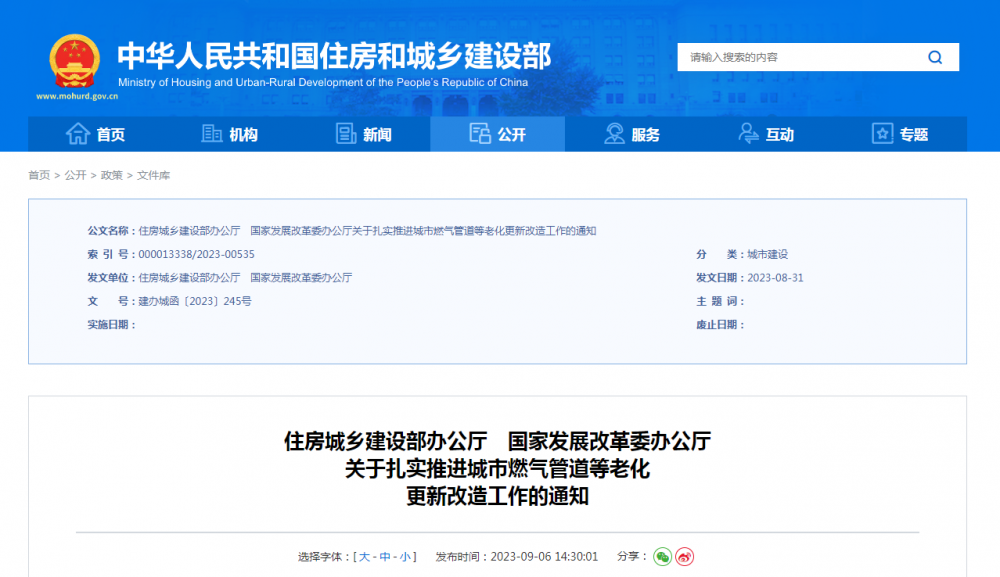Image resolution: width=1000 pixels, height=577 pixels.
Task: Go to 政策 in the breadcrumb
Action: 112,175
